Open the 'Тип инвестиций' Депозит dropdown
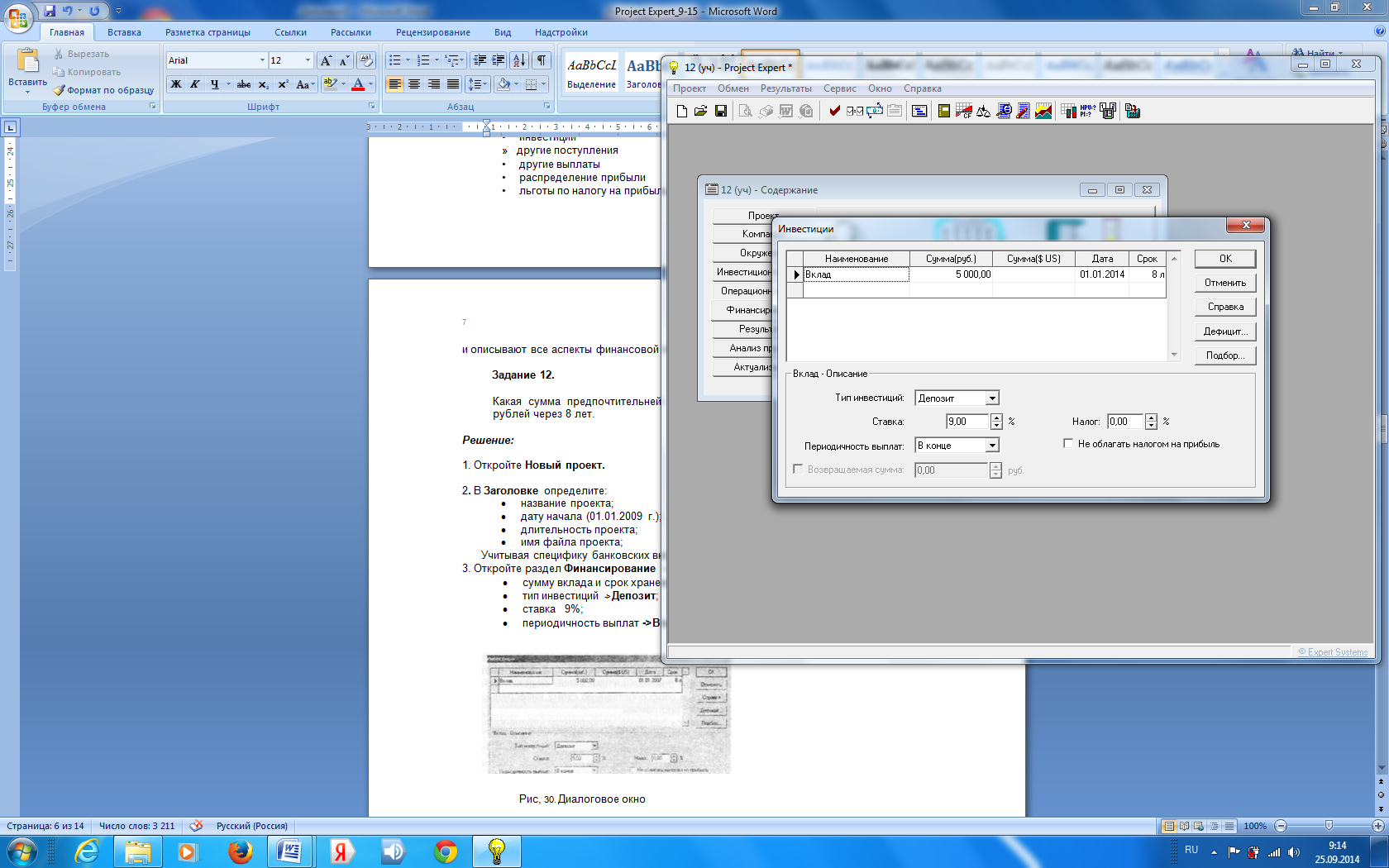 click(x=992, y=398)
